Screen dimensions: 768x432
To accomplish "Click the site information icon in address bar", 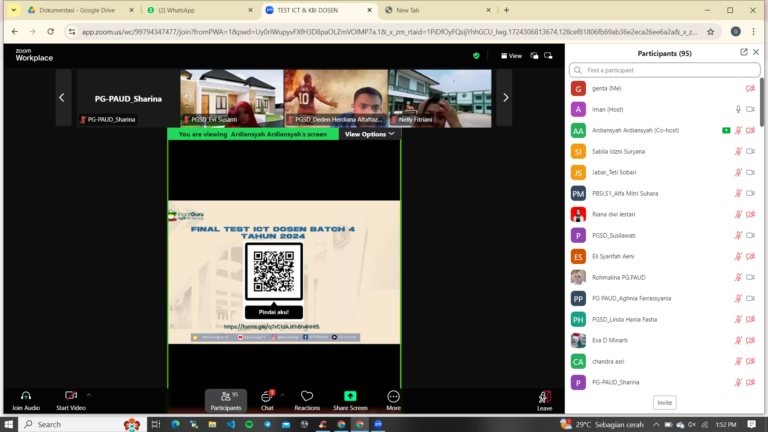I will pos(72,32).
